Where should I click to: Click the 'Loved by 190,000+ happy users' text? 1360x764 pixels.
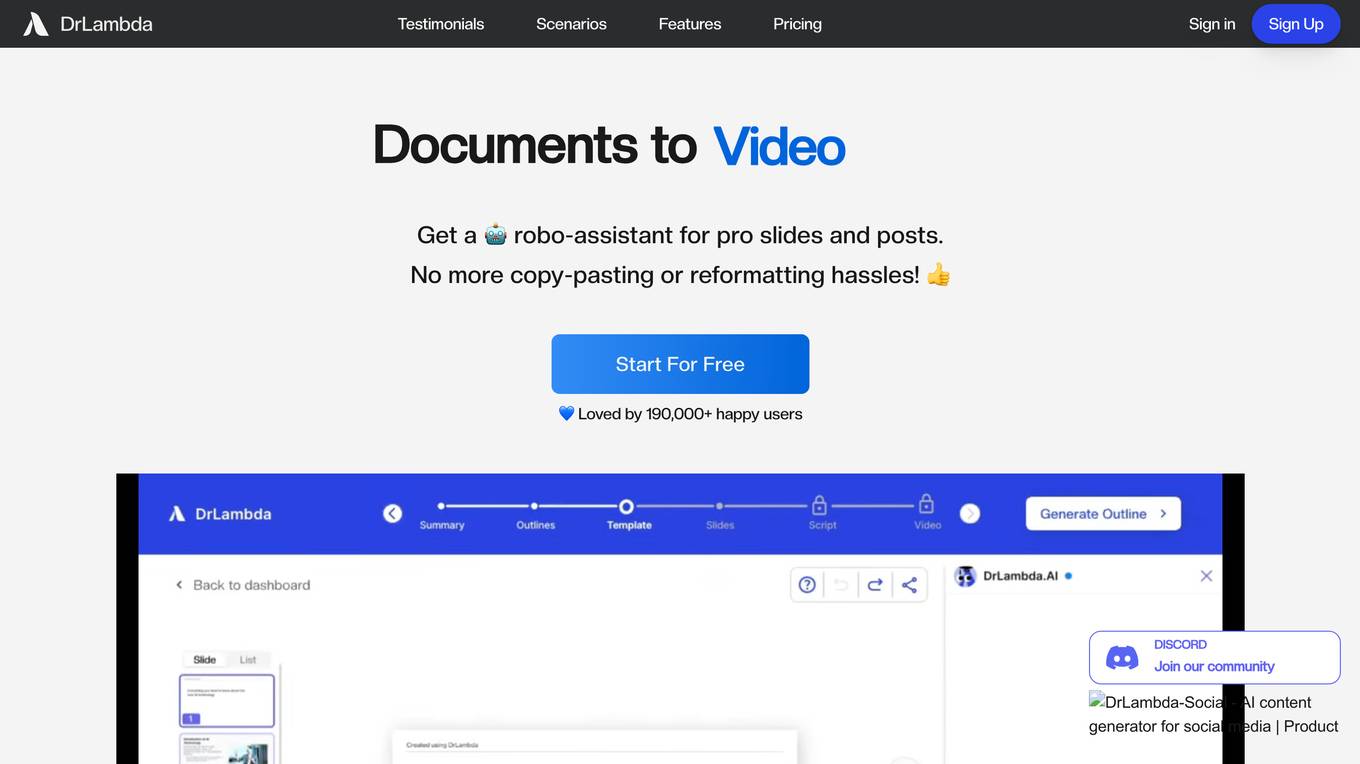click(680, 414)
